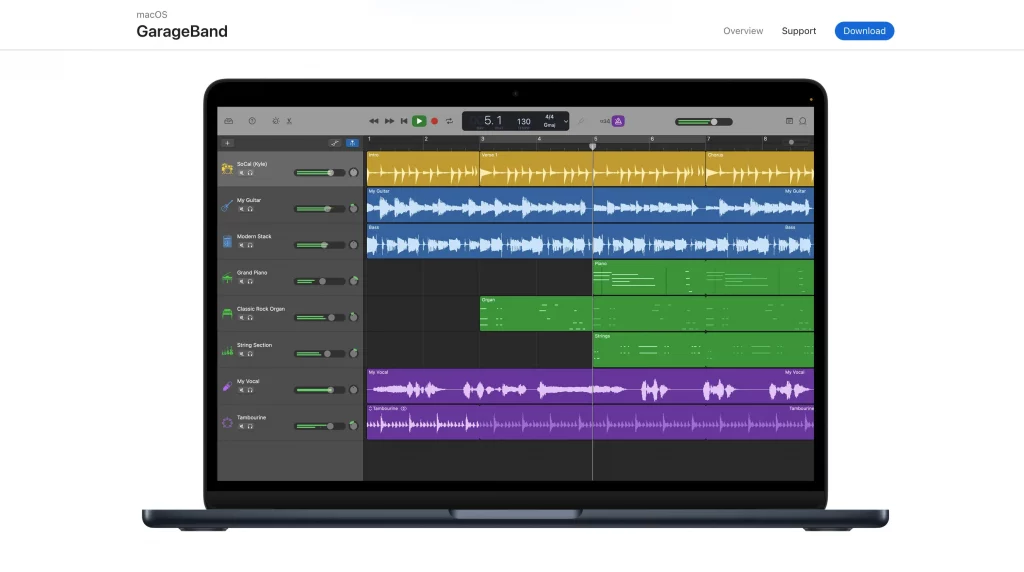This screenshot has height=572, width=1024.
Task: Click the SoCal (Kyle) drummer icon
Action: coord(227,169)
